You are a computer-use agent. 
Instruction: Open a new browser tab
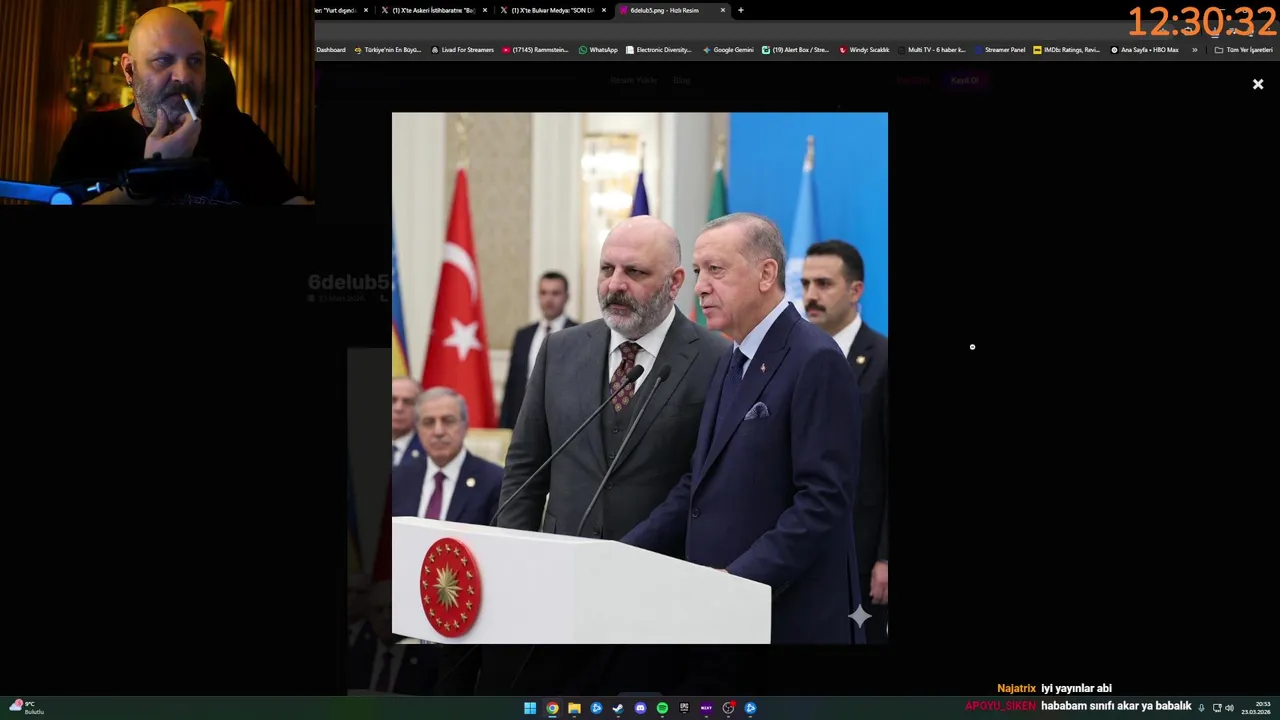(740, 10)
